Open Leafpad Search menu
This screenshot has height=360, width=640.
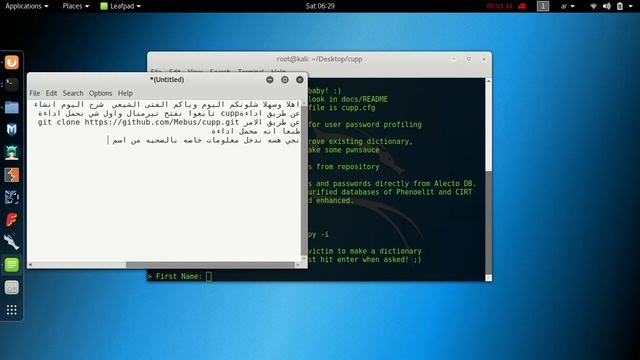pos(73,93)
